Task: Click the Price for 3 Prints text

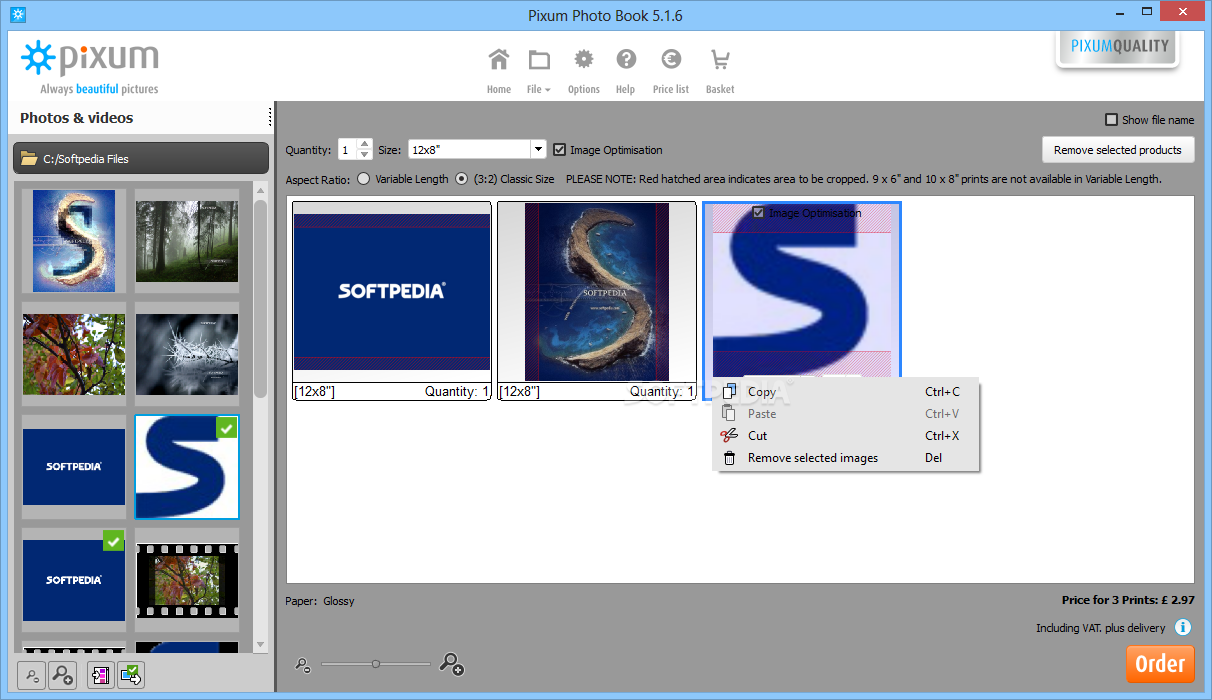Action: [1128, 600]
